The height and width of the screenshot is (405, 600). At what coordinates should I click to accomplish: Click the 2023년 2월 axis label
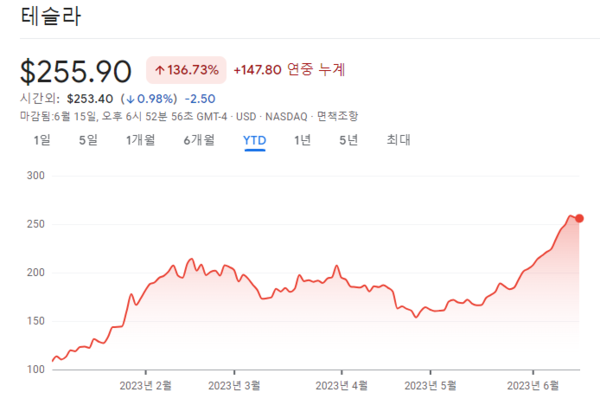(x=145, y=385)
